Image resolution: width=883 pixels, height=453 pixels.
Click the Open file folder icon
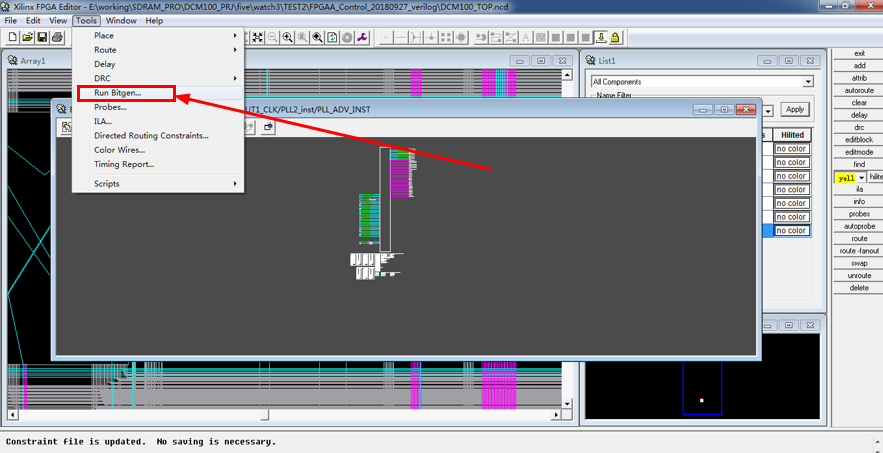[x=27, y=38]
